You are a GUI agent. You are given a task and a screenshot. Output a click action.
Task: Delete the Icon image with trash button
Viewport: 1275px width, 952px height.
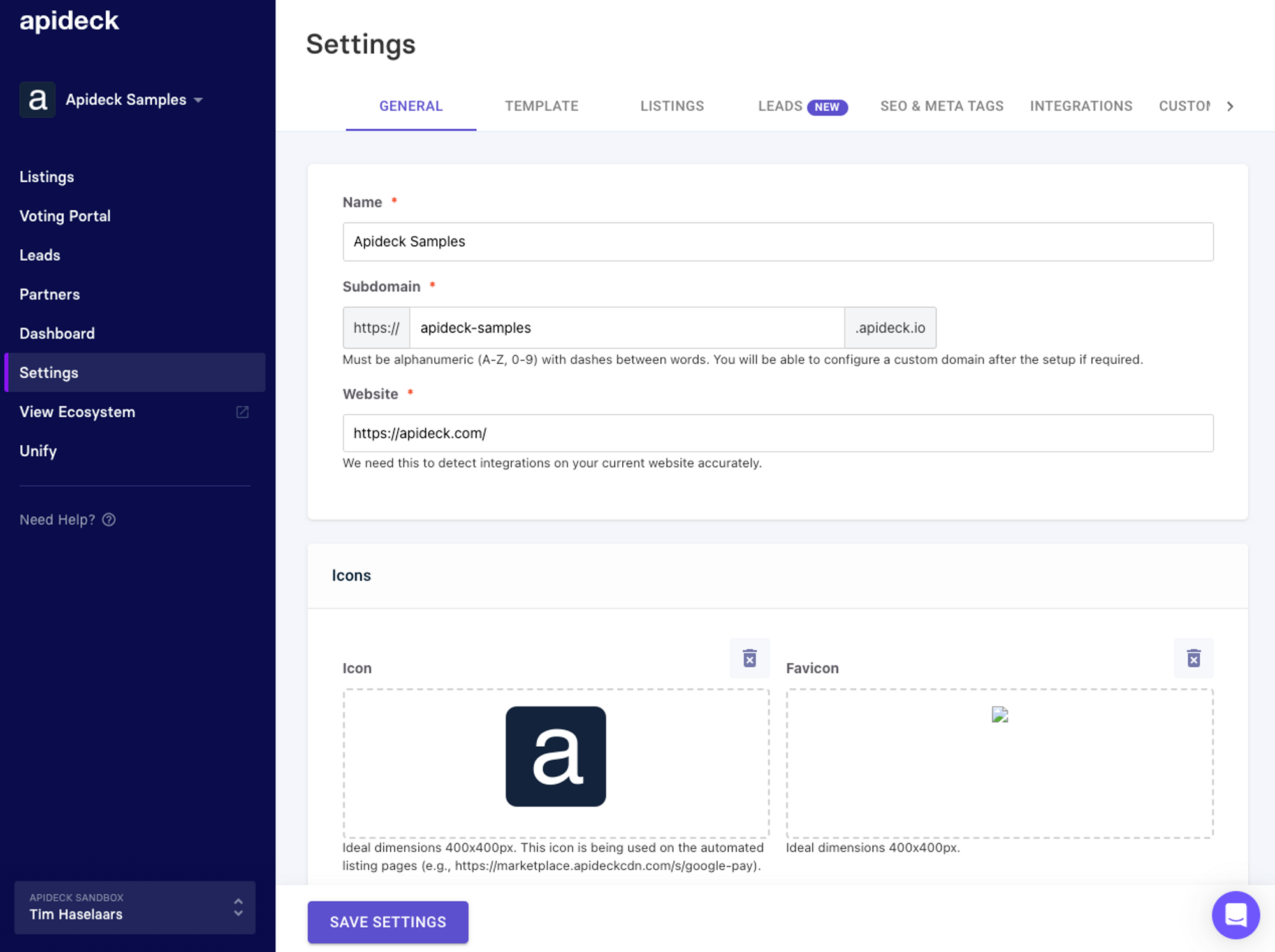750,658
